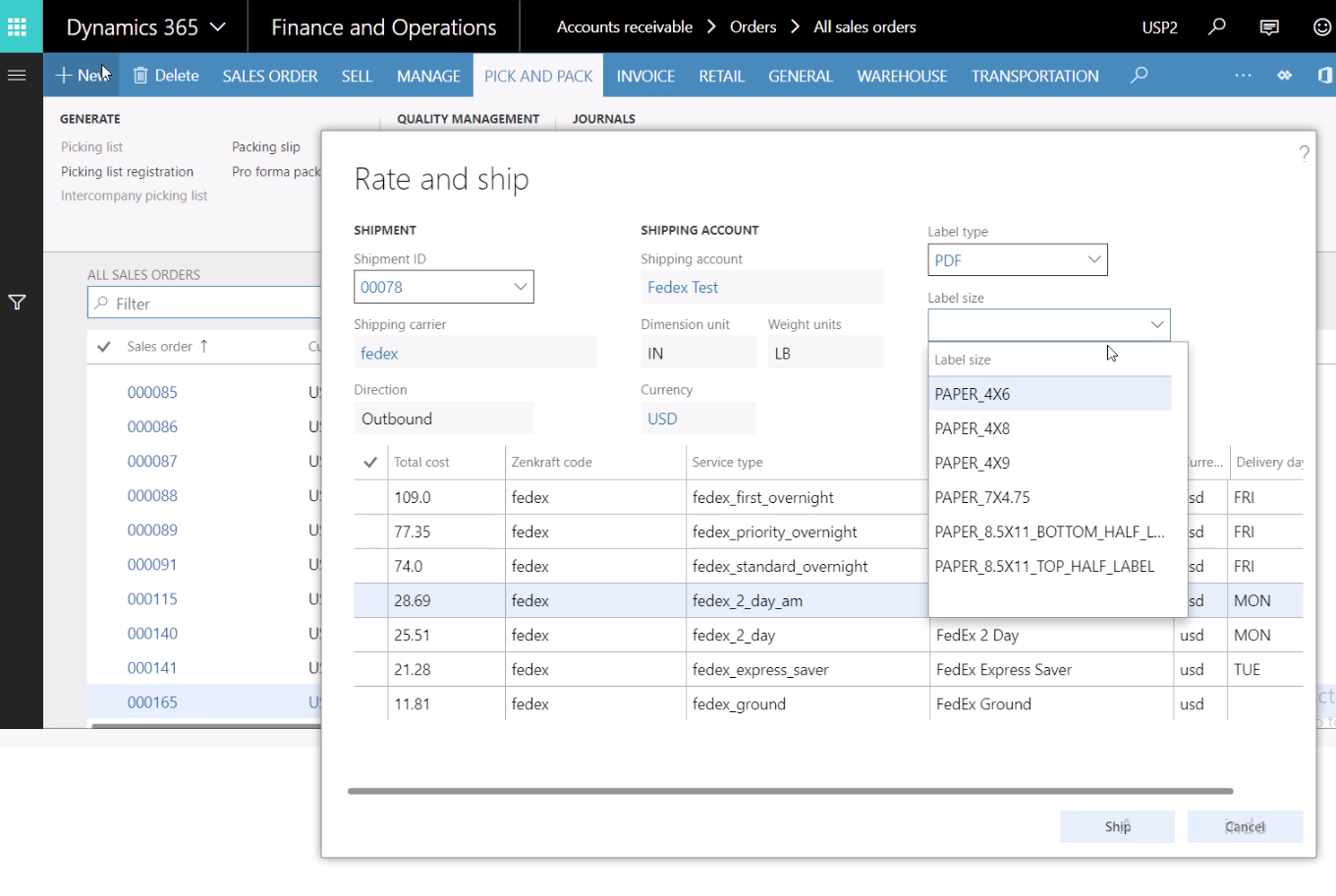Screen dimensions: 1336x896
Task: Expand the Shipment ID dropdown
Action: click(520, 287)
